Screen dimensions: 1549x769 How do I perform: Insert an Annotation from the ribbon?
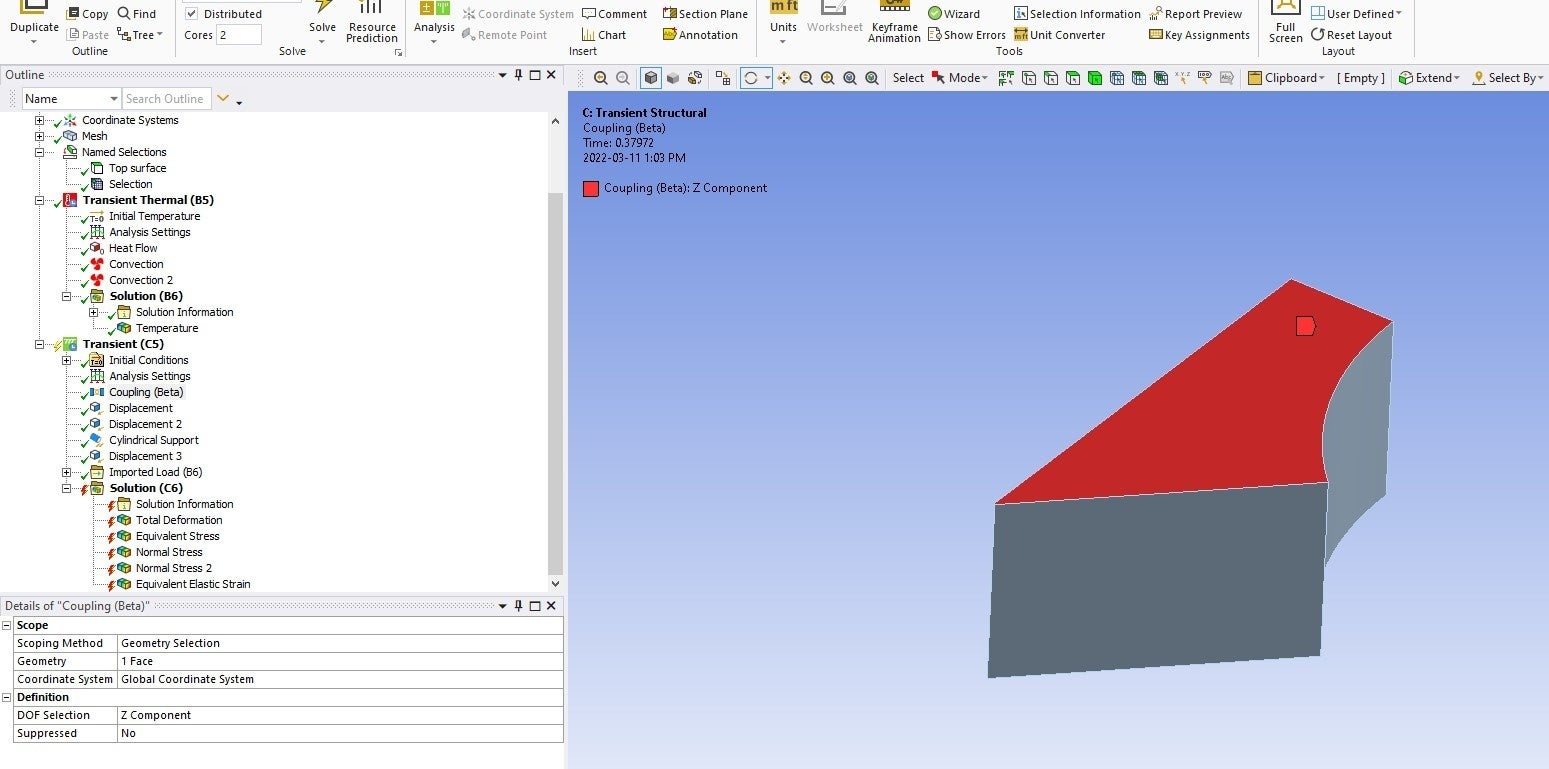pos(700,35)
